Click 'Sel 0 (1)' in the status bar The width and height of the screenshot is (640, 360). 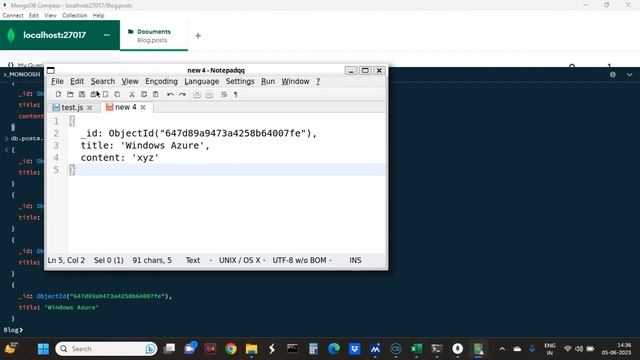tap(109, 260)
